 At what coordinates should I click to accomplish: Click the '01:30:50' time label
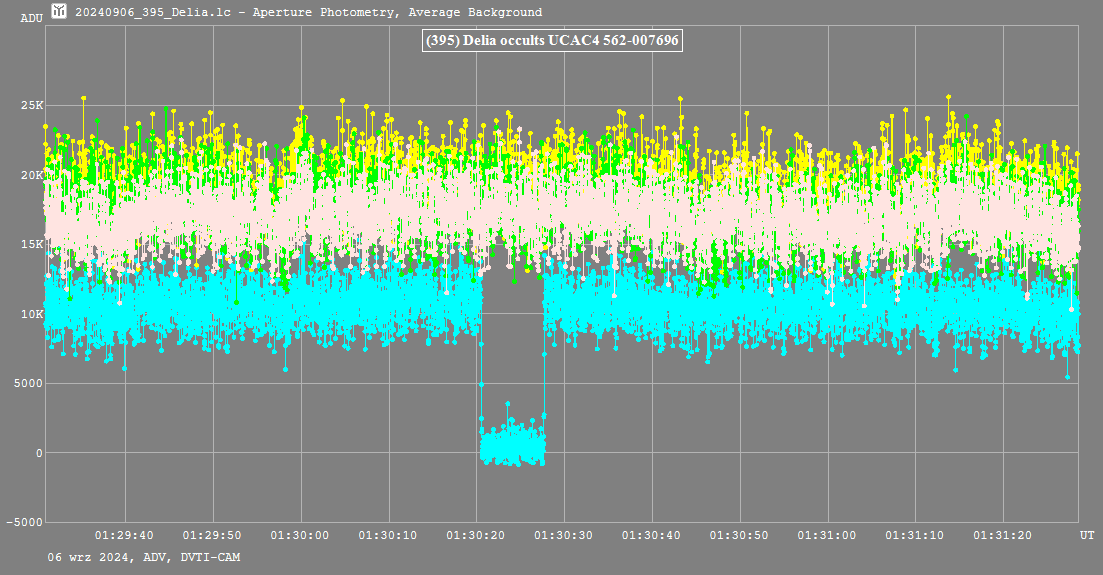point(739,536)
